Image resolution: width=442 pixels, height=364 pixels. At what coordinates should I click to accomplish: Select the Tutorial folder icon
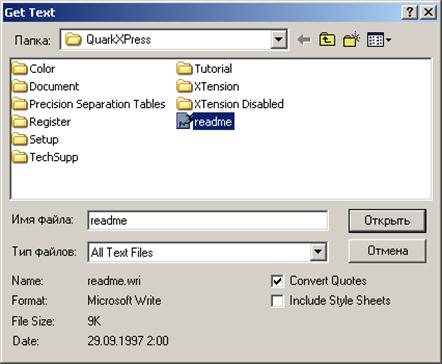[x=184, y=69]
